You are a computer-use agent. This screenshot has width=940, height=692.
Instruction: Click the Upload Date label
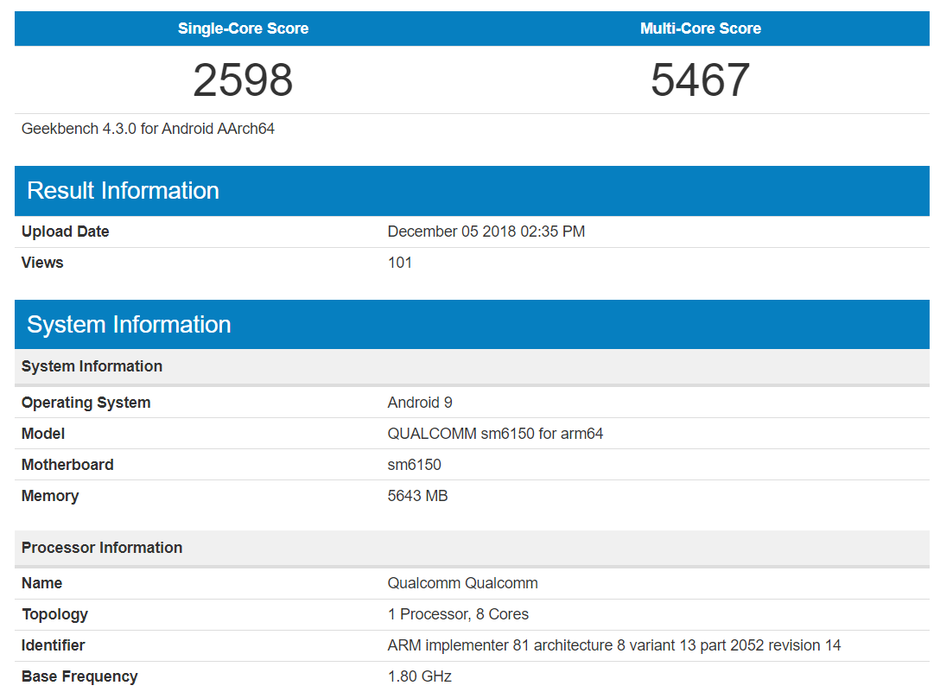65,231
